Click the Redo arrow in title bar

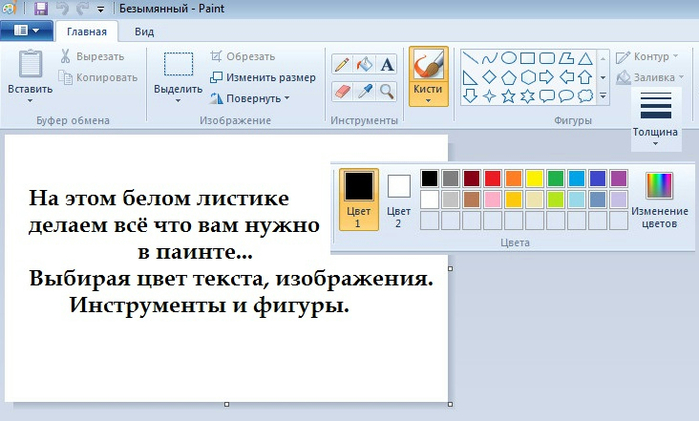click(x=82, y=8)
